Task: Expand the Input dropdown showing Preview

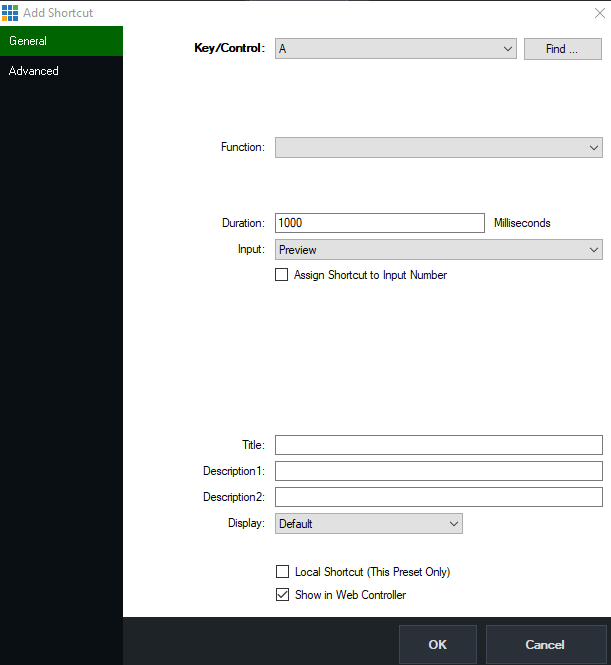Action: click(x=438, y=250)
